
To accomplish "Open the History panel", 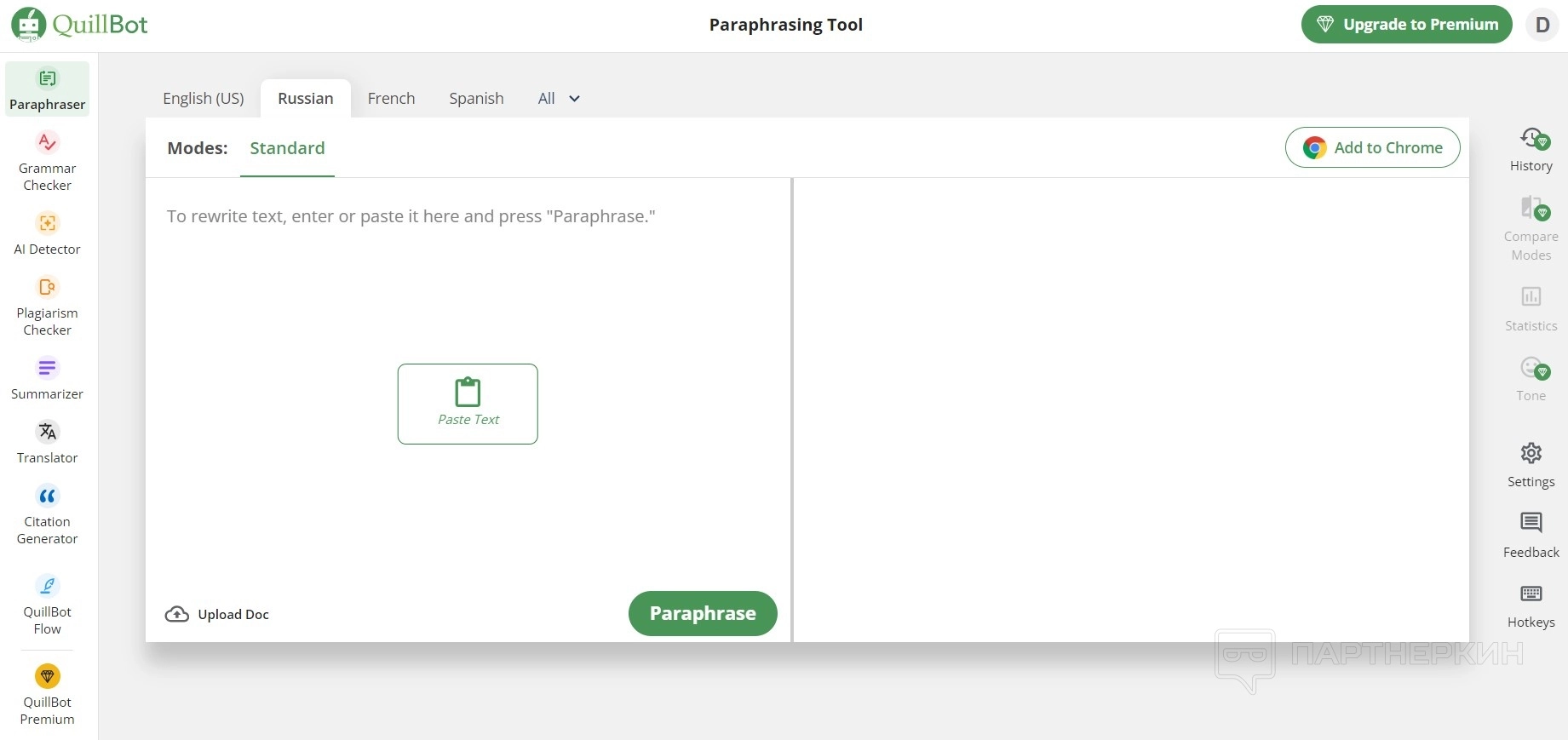I will tap(1531, 150).
